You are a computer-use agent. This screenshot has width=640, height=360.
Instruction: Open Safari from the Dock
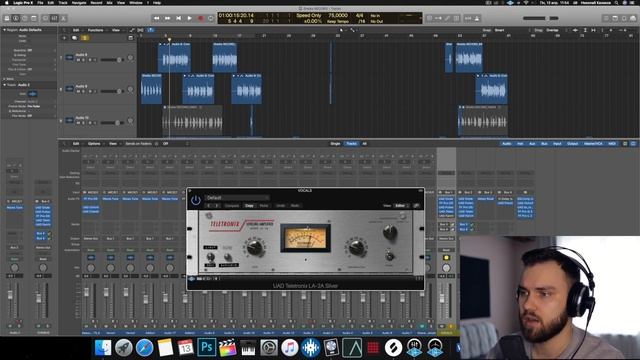[144, 348]
